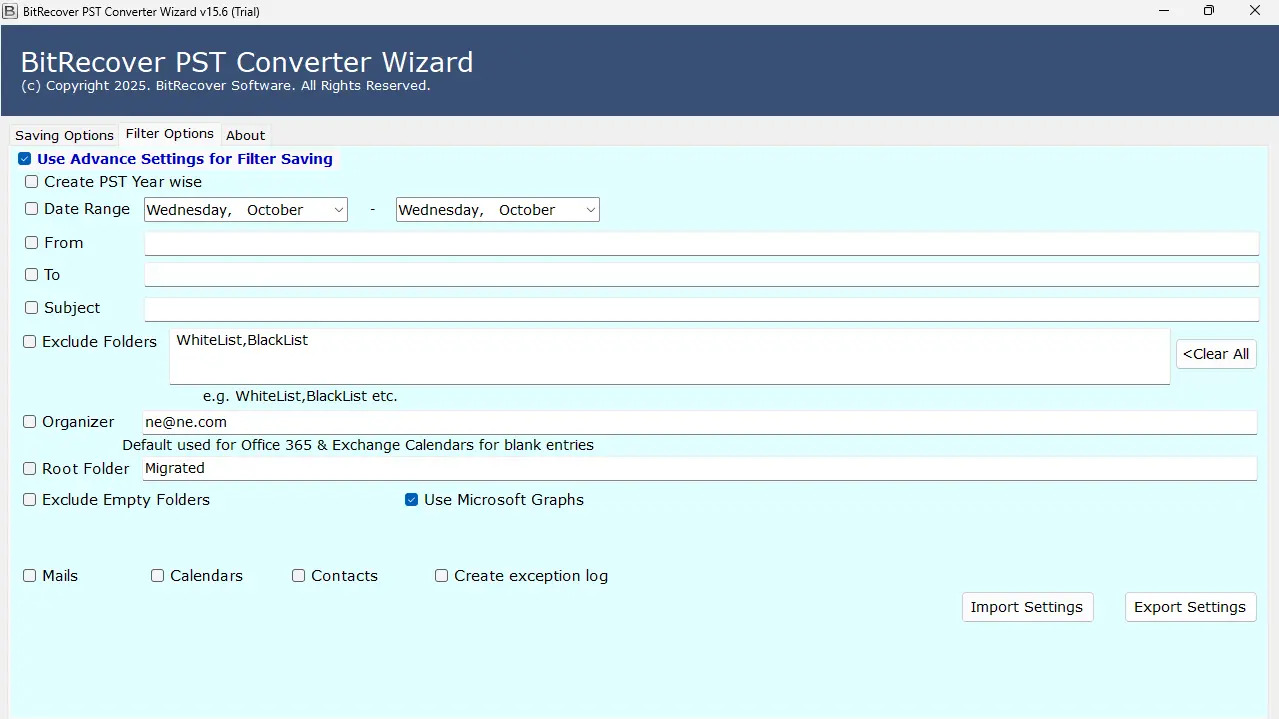Screen dimensions: 1279x719
Task: Enable Exclude Empty Folders
Action: point(29,499)
